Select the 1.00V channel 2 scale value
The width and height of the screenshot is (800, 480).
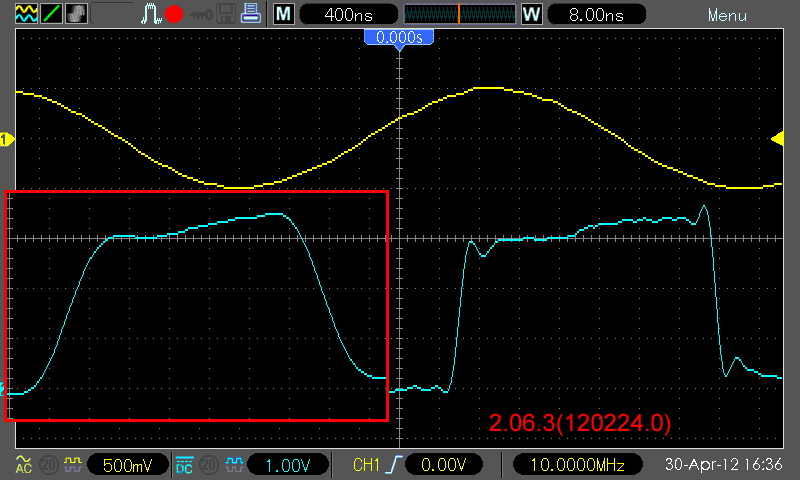(288, 465)
